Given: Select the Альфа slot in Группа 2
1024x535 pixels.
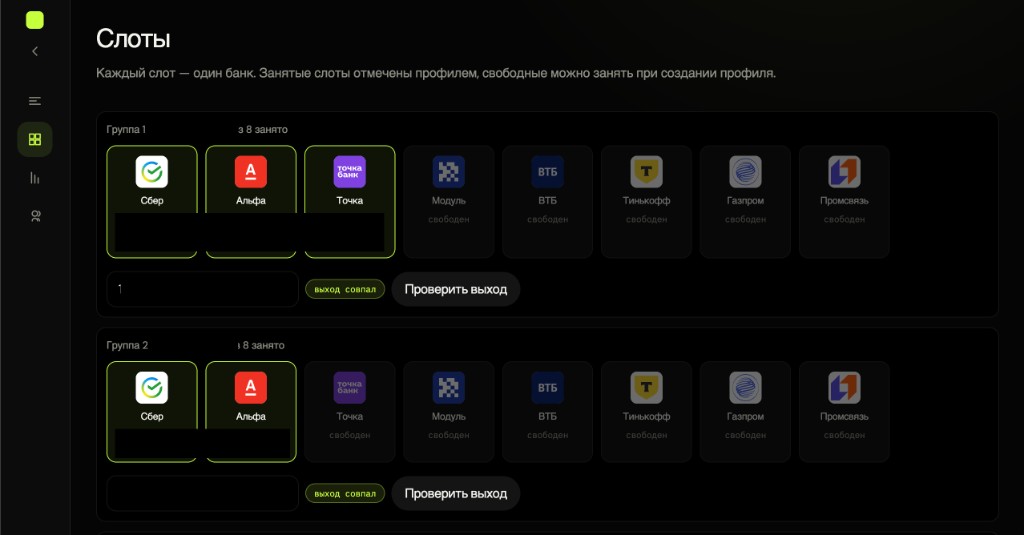Looking at the screenshot, I should coord(251,412).
